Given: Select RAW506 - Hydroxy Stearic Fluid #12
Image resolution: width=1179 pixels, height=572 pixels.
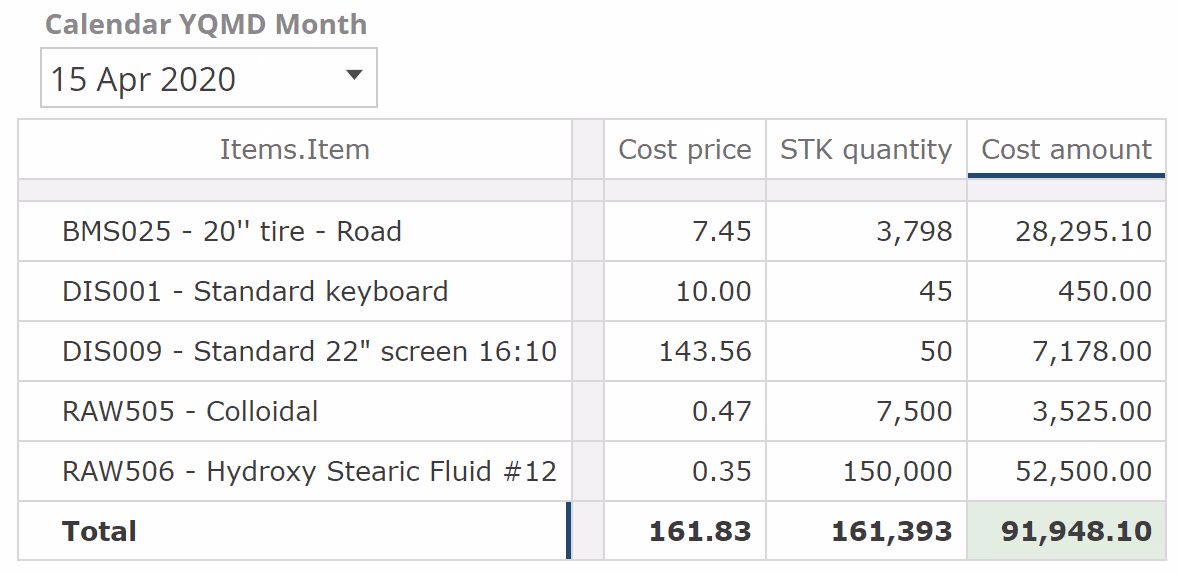Looking at the screenshot, I should tap(309, 472).
